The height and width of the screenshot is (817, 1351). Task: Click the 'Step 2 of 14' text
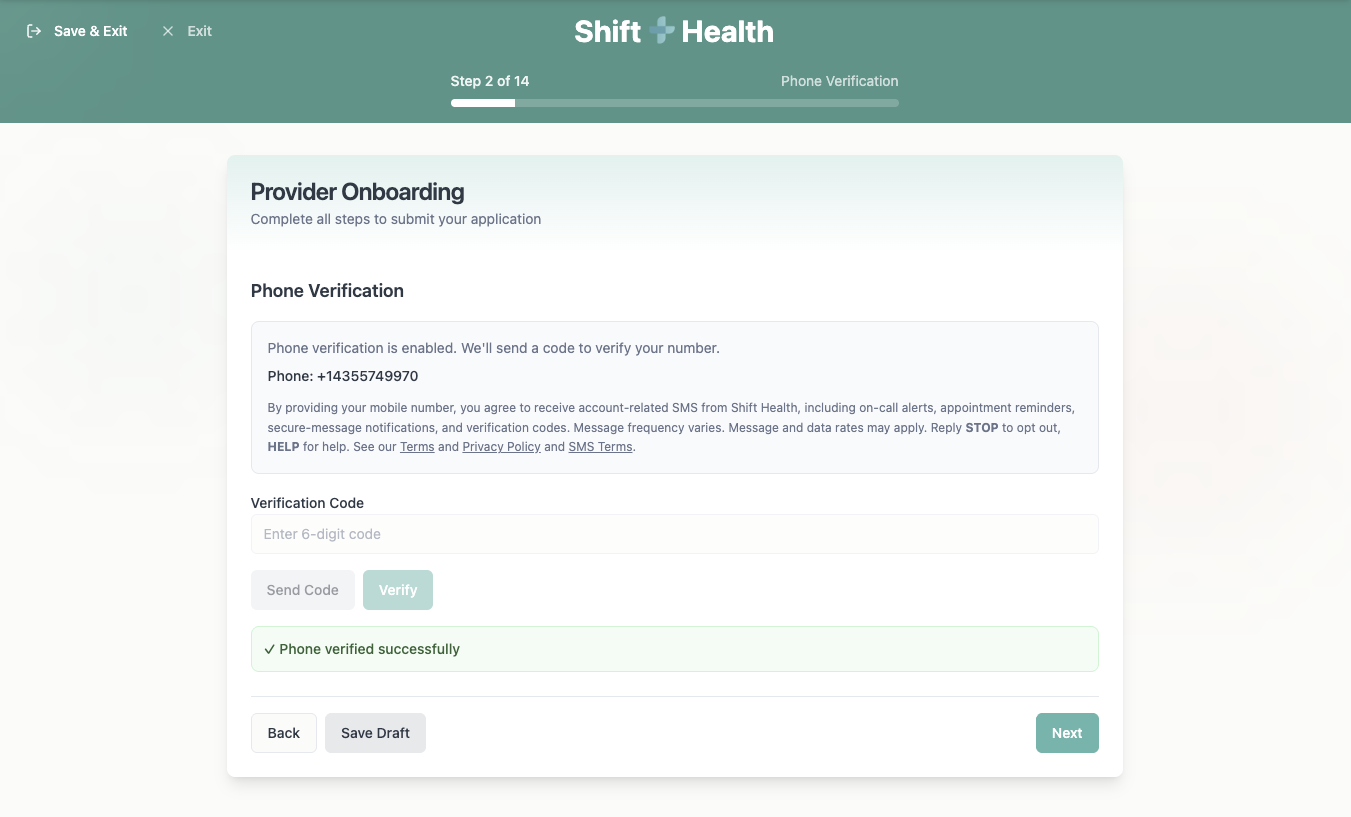(x=490, y=81)
